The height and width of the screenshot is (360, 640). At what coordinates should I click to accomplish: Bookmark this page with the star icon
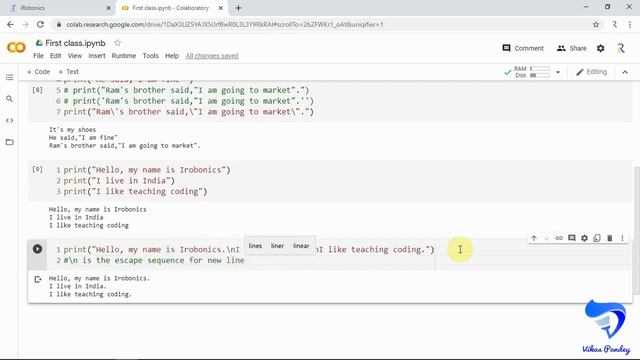pyautogui.click(x=596, y=24)
